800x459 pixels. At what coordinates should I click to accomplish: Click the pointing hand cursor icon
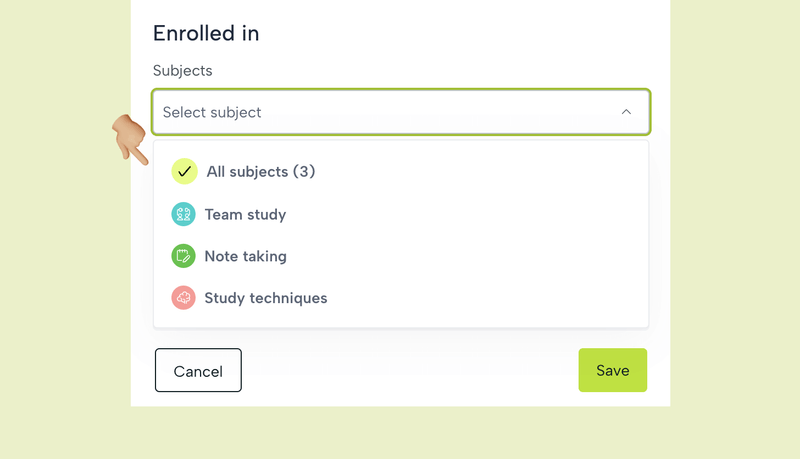pos(129,138)
